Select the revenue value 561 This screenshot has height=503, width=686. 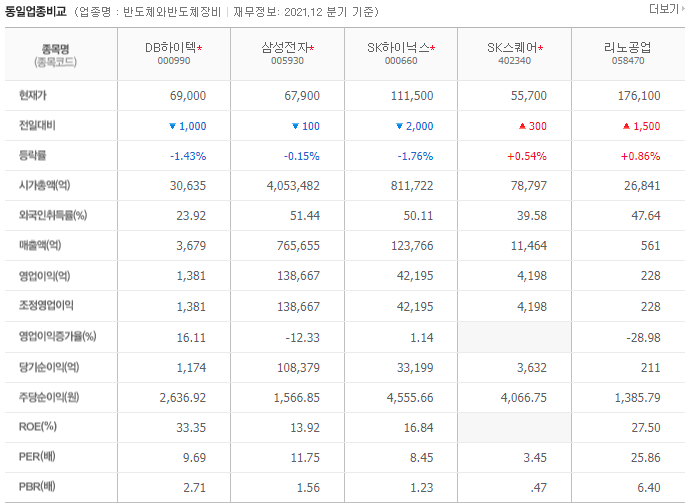[x=651, y=246]
